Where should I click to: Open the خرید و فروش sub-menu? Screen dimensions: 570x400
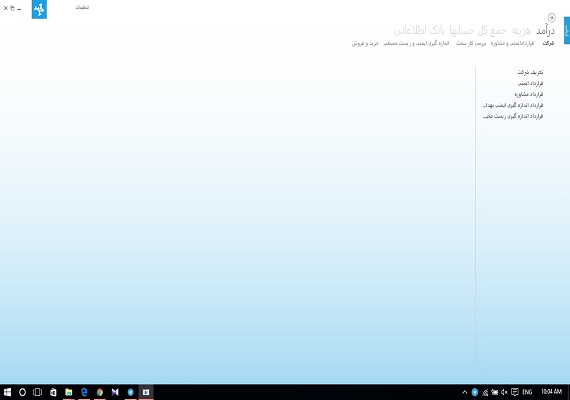coord(365,43)
